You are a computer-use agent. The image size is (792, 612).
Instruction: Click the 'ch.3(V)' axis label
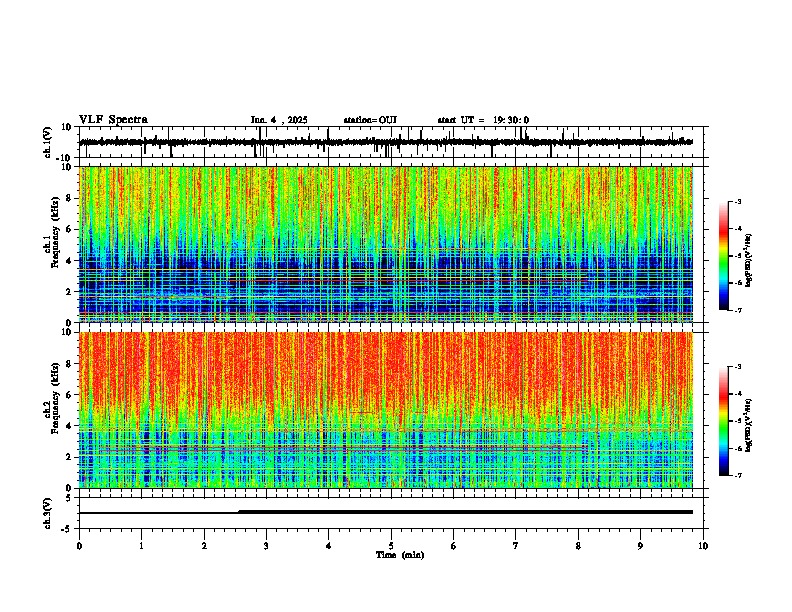(x=48, y=513)
